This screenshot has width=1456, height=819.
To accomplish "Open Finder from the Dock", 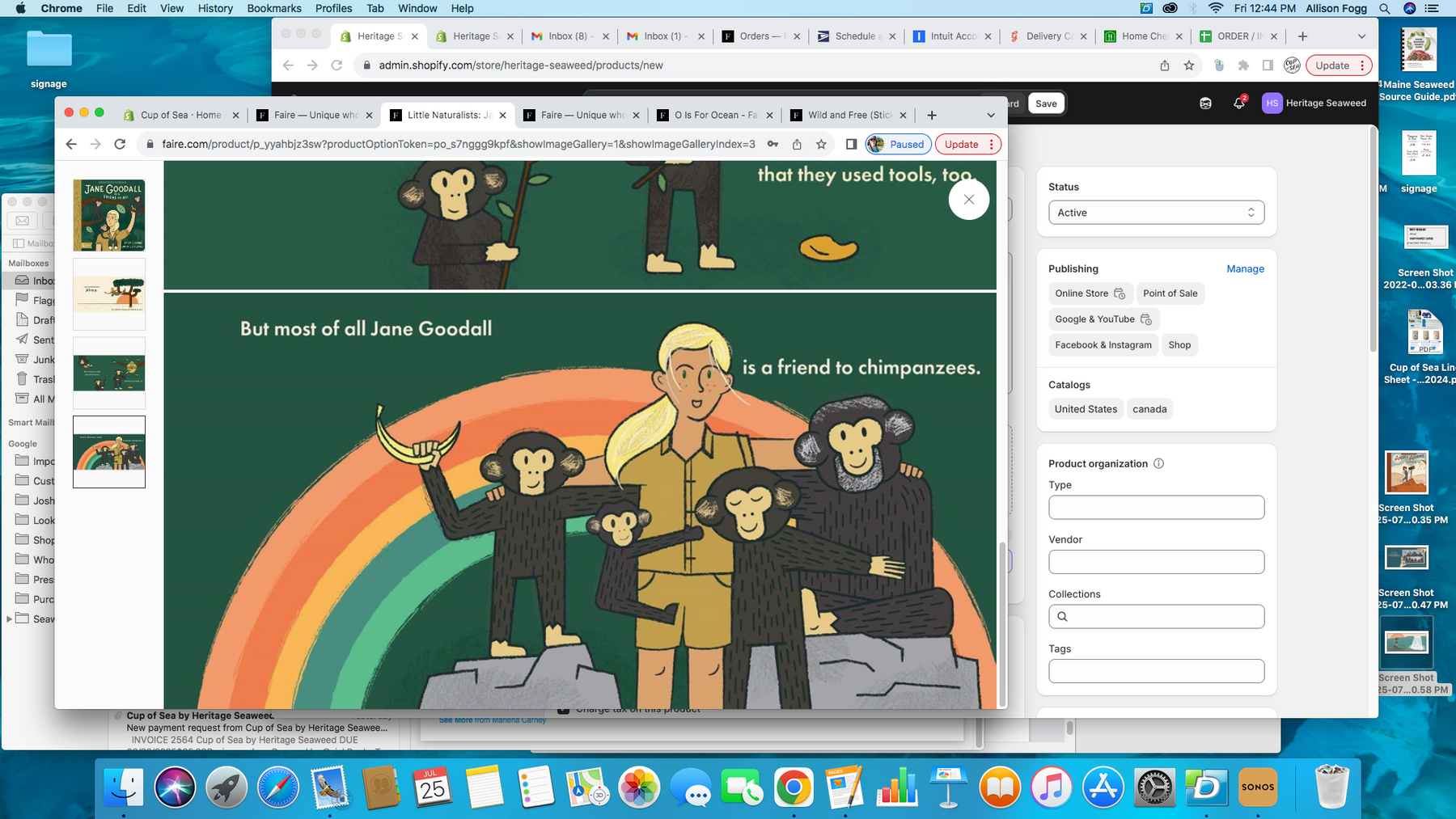I will (124, 787).
